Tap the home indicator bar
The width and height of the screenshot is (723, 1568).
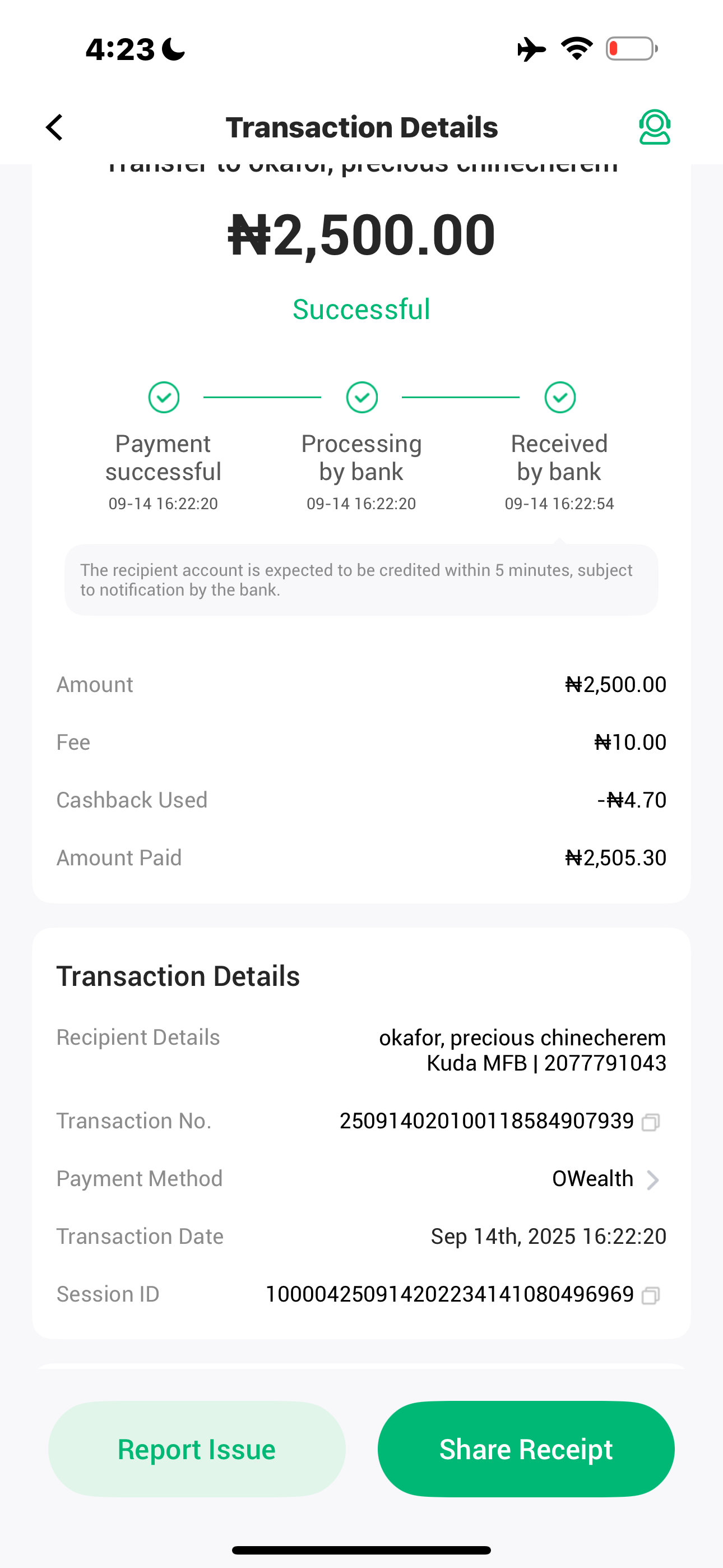tap(361, 1549)
